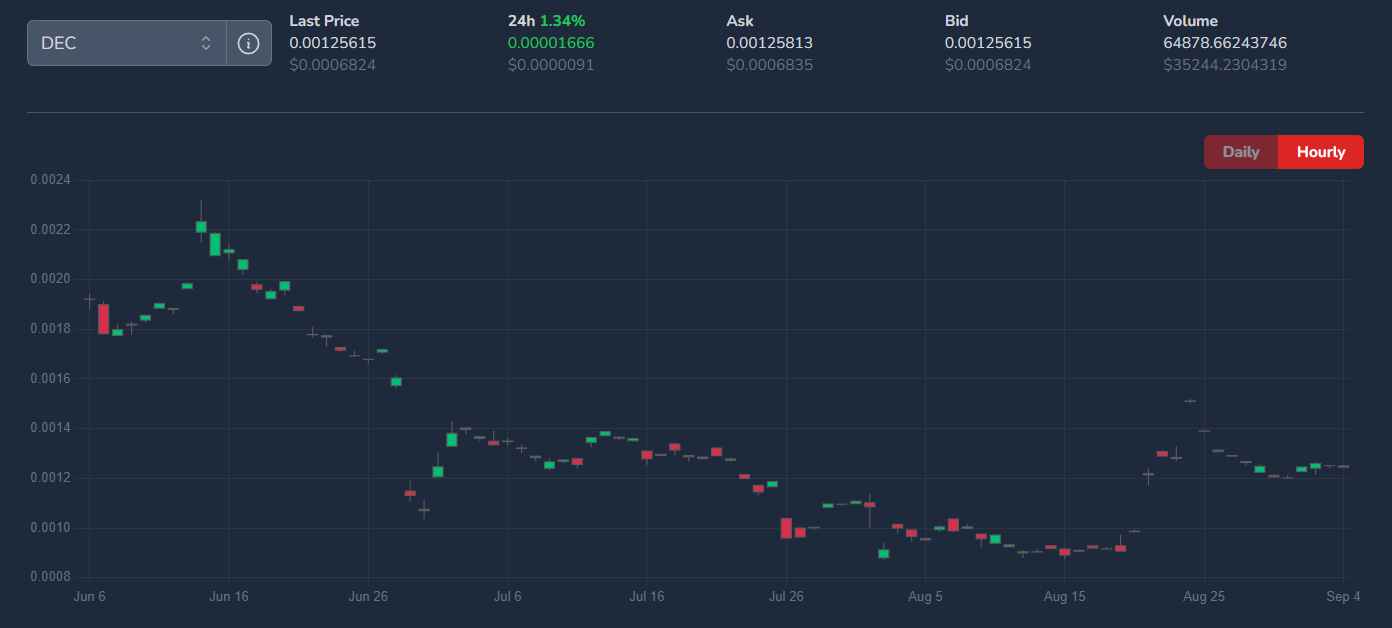Image resolution: width=1392 pixels, height=628 pixels.
Task: Click the 0.0016 price axis label
Action: tap(50, 379)
